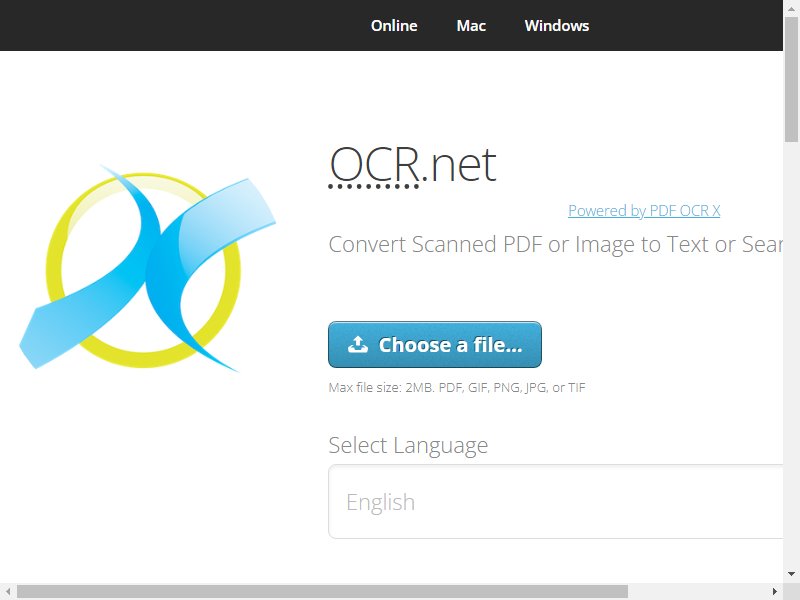Click the horizontal scrollbar thumb
The image size is (800, 600).
click(x=322, y=591)
